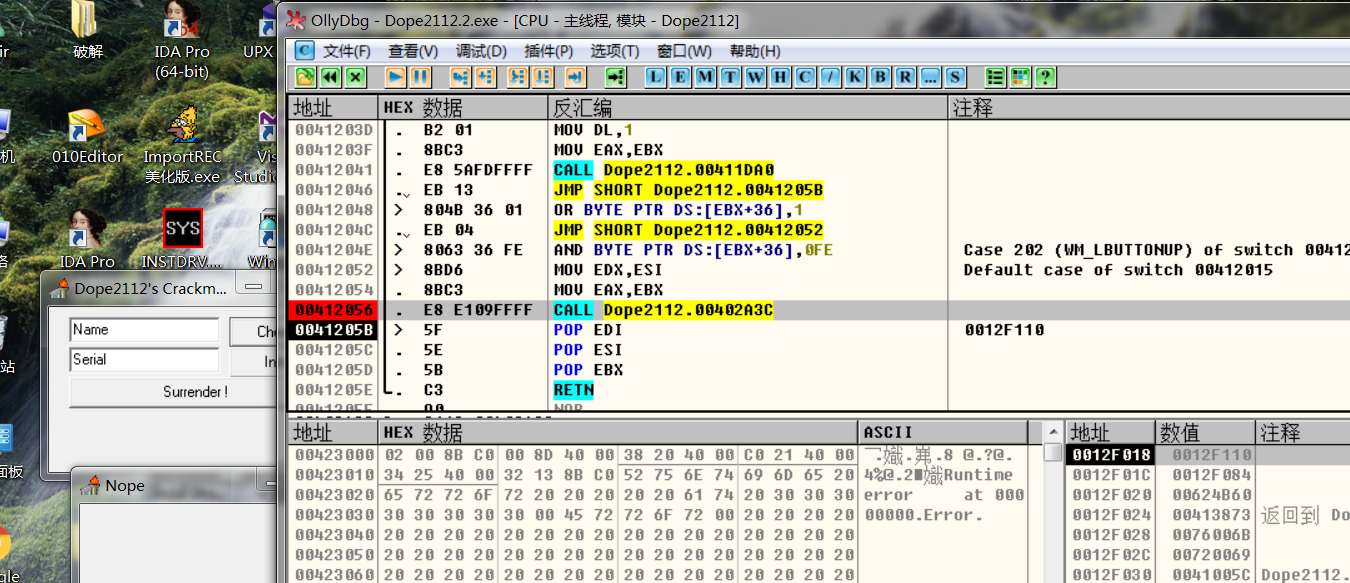Click the 数值 header in stack pane
The image size is (1350, 583).
click(1205, 432)
